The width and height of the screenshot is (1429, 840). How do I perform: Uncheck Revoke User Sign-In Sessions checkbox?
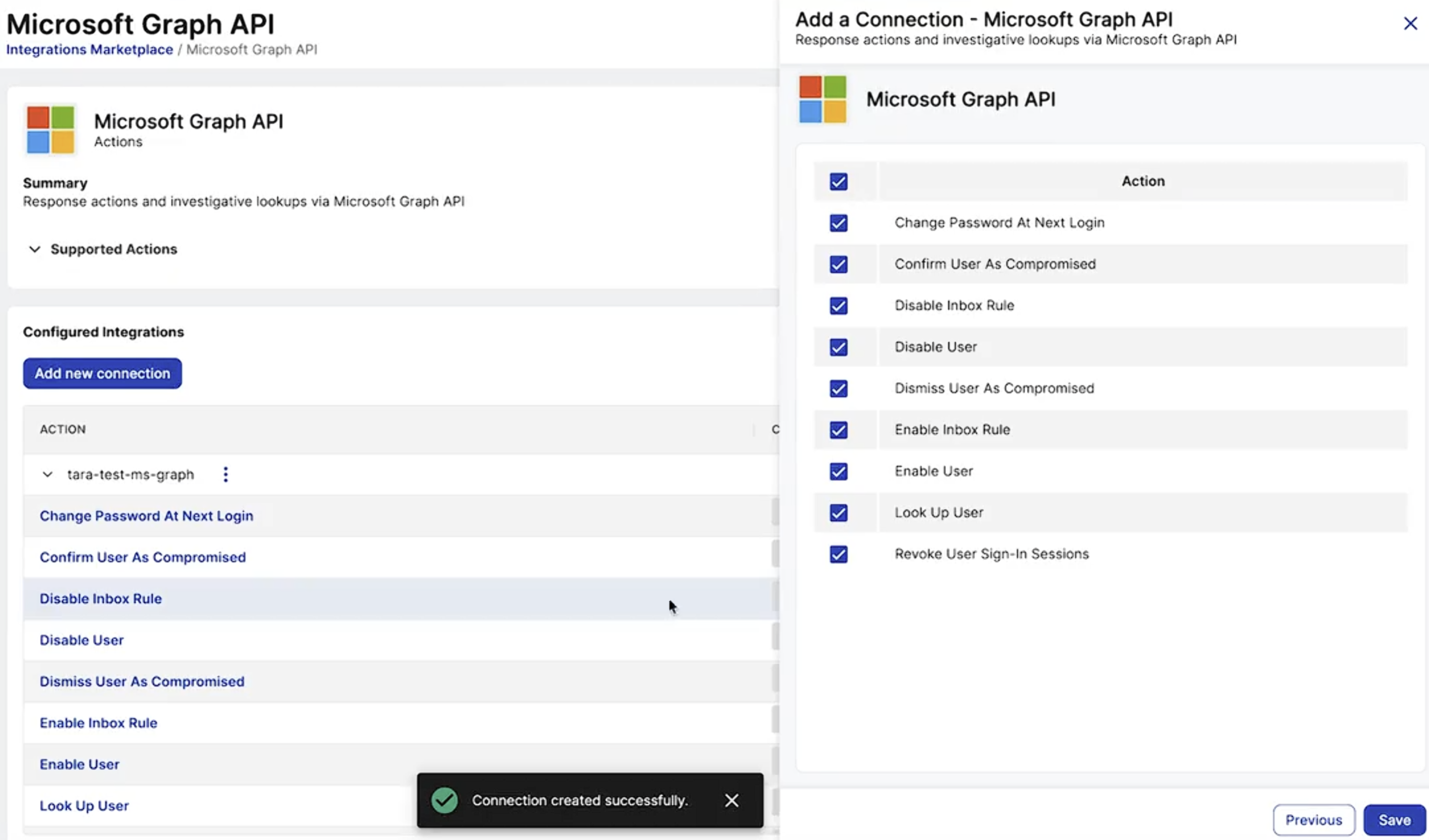point(838,554)
